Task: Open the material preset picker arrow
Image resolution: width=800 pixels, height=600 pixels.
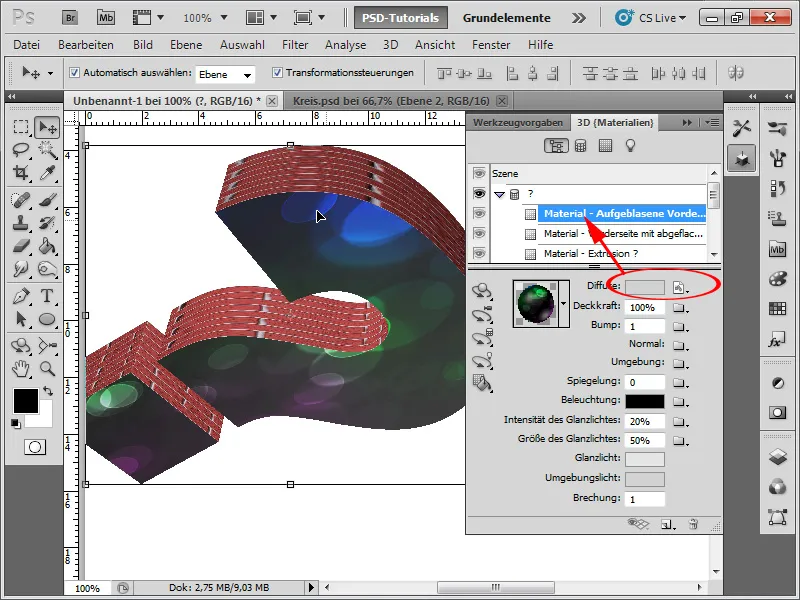Action: tap(563, 304)
